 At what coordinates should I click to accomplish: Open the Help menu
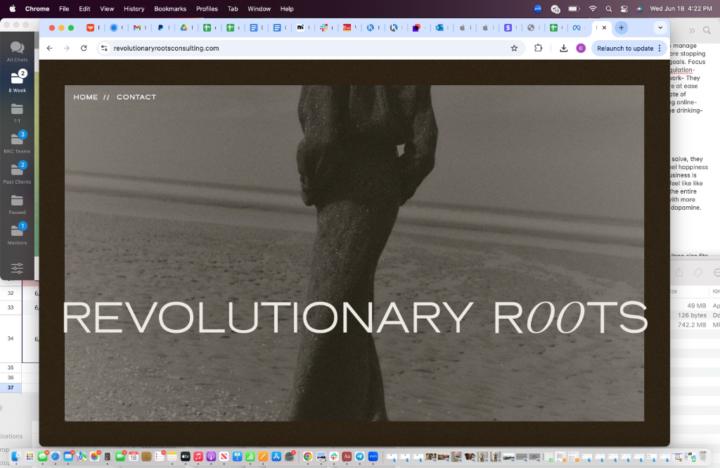pyautogui.click(x=287, y=9)
